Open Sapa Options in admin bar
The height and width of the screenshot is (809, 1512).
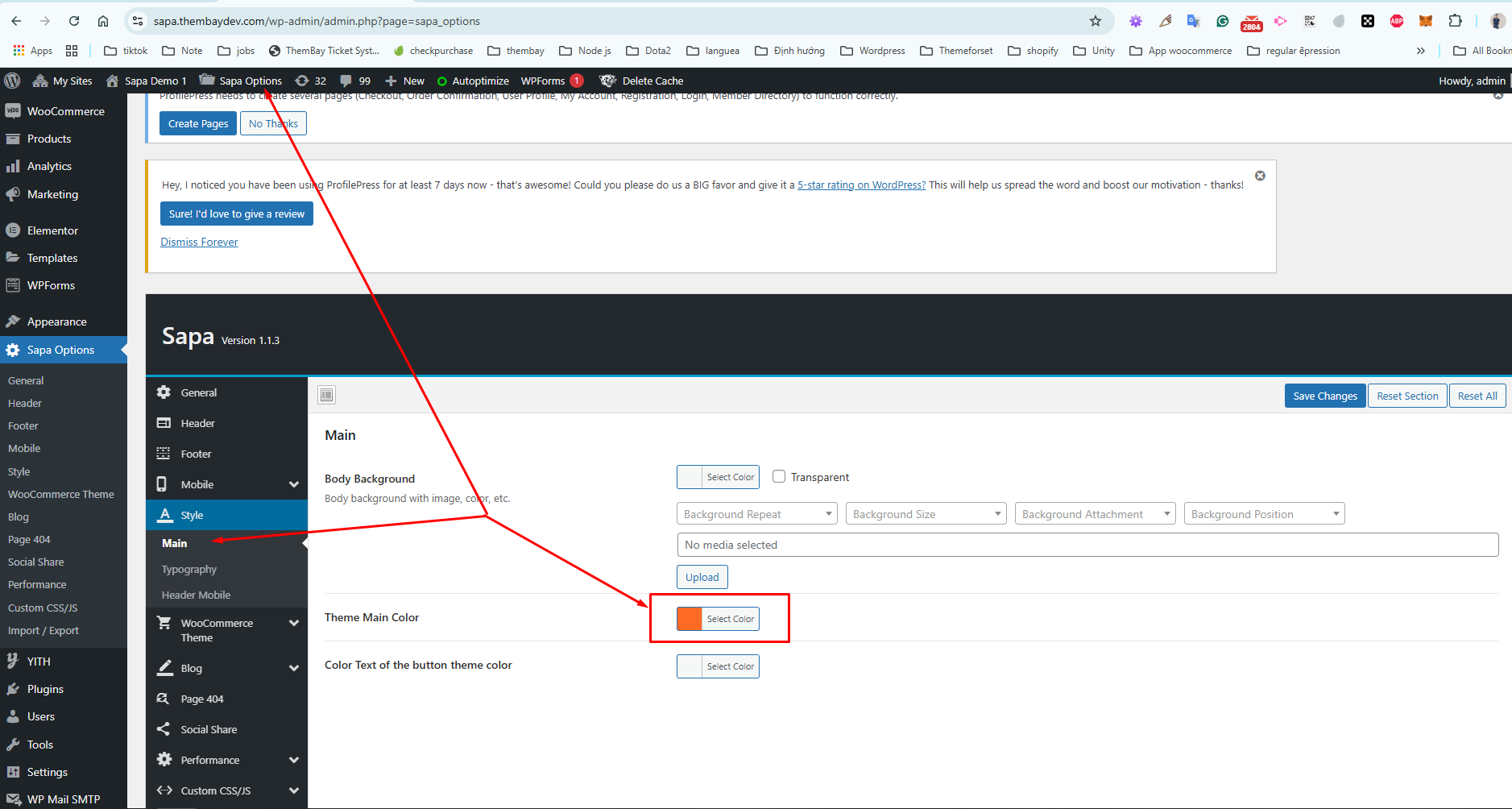(241, 81)
